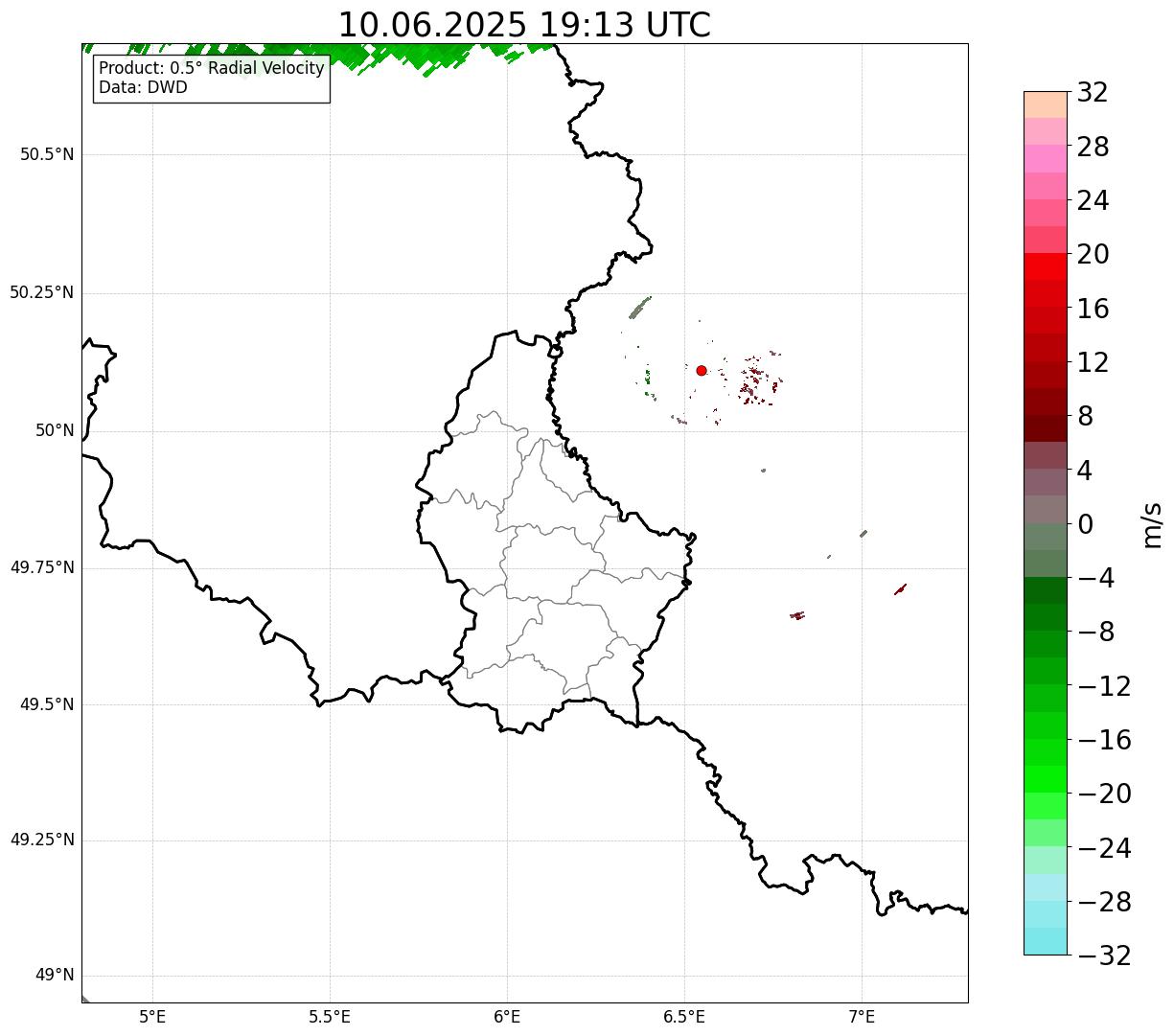
Task: Click the colorbar tick value 12
Action: pyautogui.click(x=1093, y=362)
